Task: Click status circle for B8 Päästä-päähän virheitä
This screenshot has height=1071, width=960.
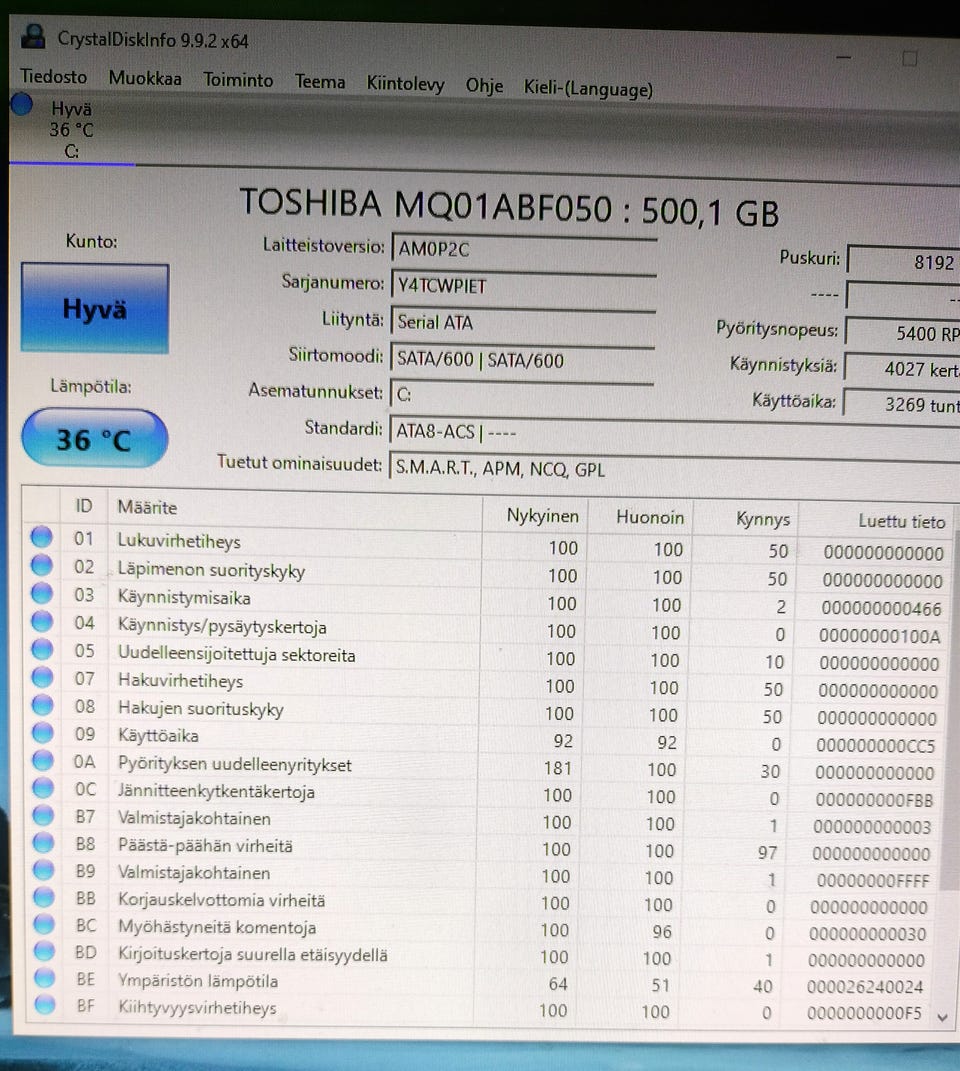Action: tap(44, 843)
